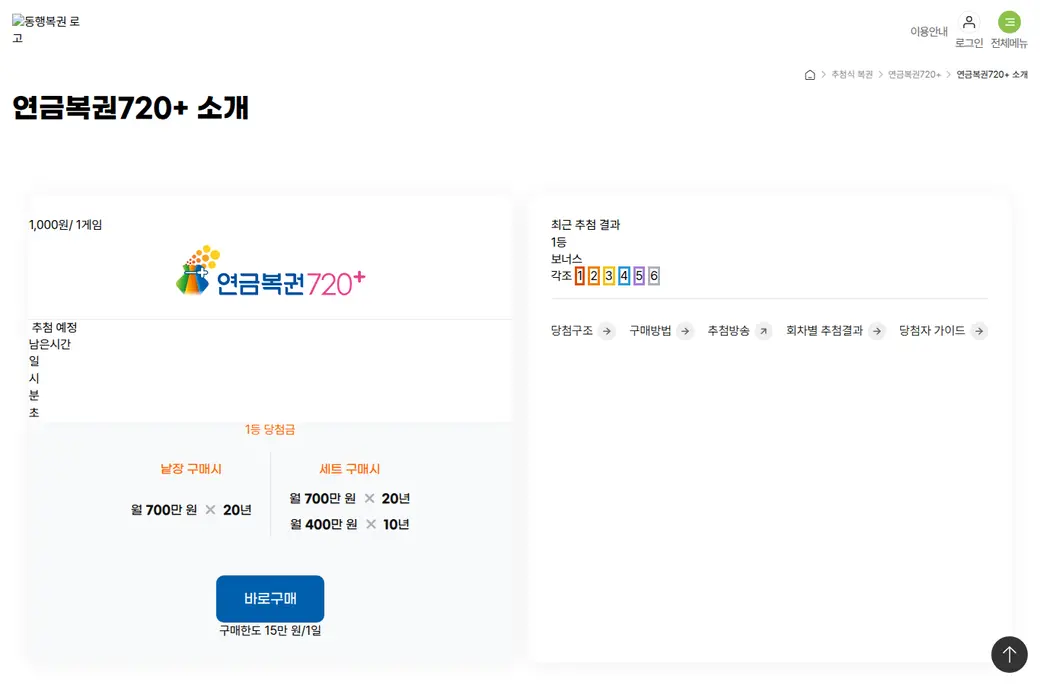Screen dimensions: 1040x685
Task: Click the 최근 추첨 결과 heading
Action: [x=586, y=225]
